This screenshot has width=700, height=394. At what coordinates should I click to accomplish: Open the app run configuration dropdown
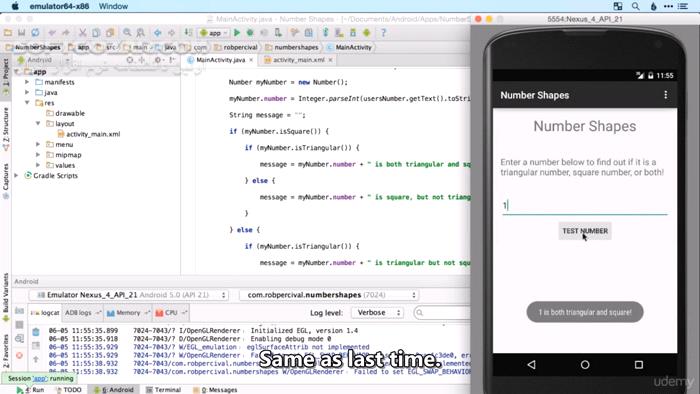point(214,33)
